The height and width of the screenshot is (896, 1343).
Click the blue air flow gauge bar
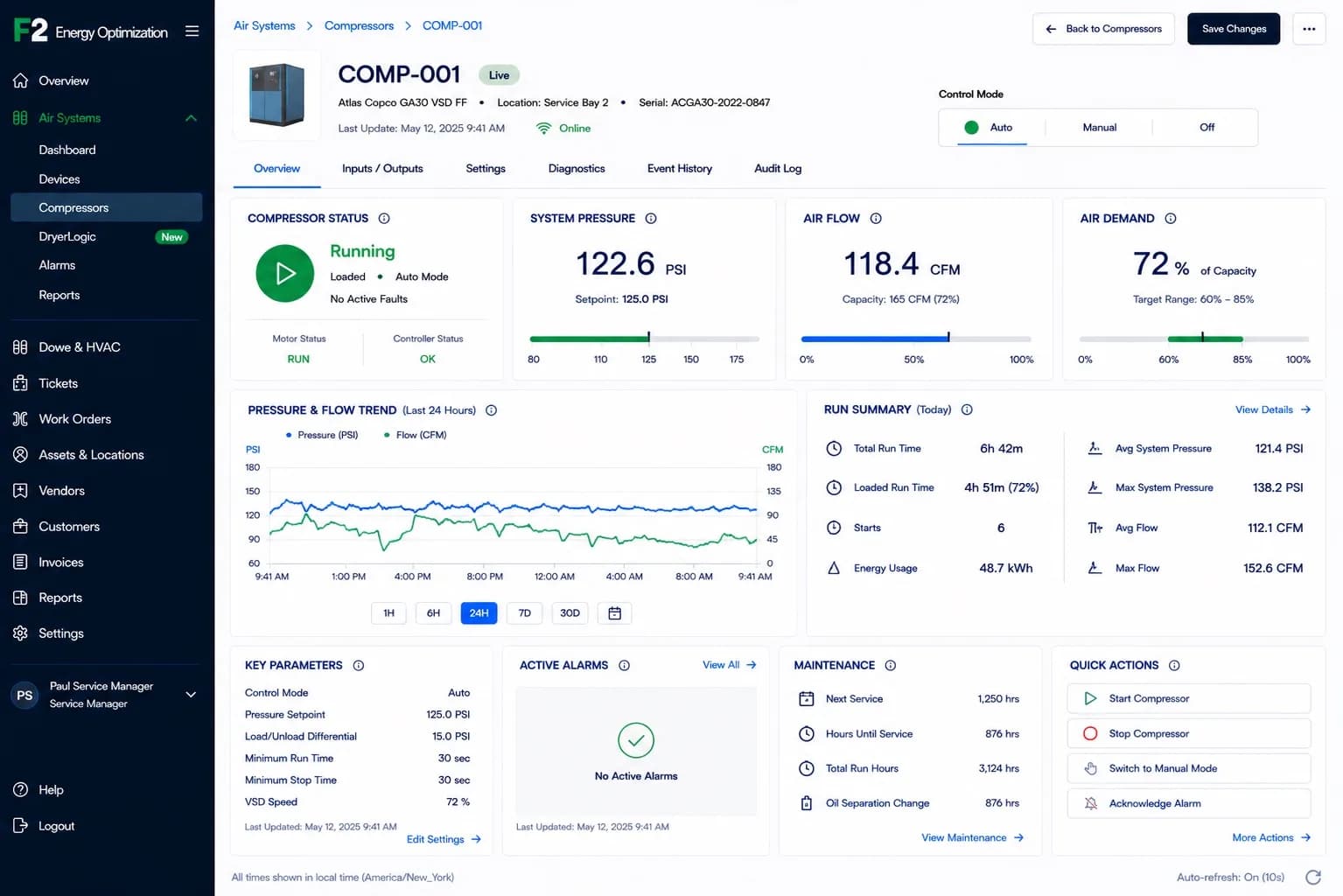click(x=916, y=339)
